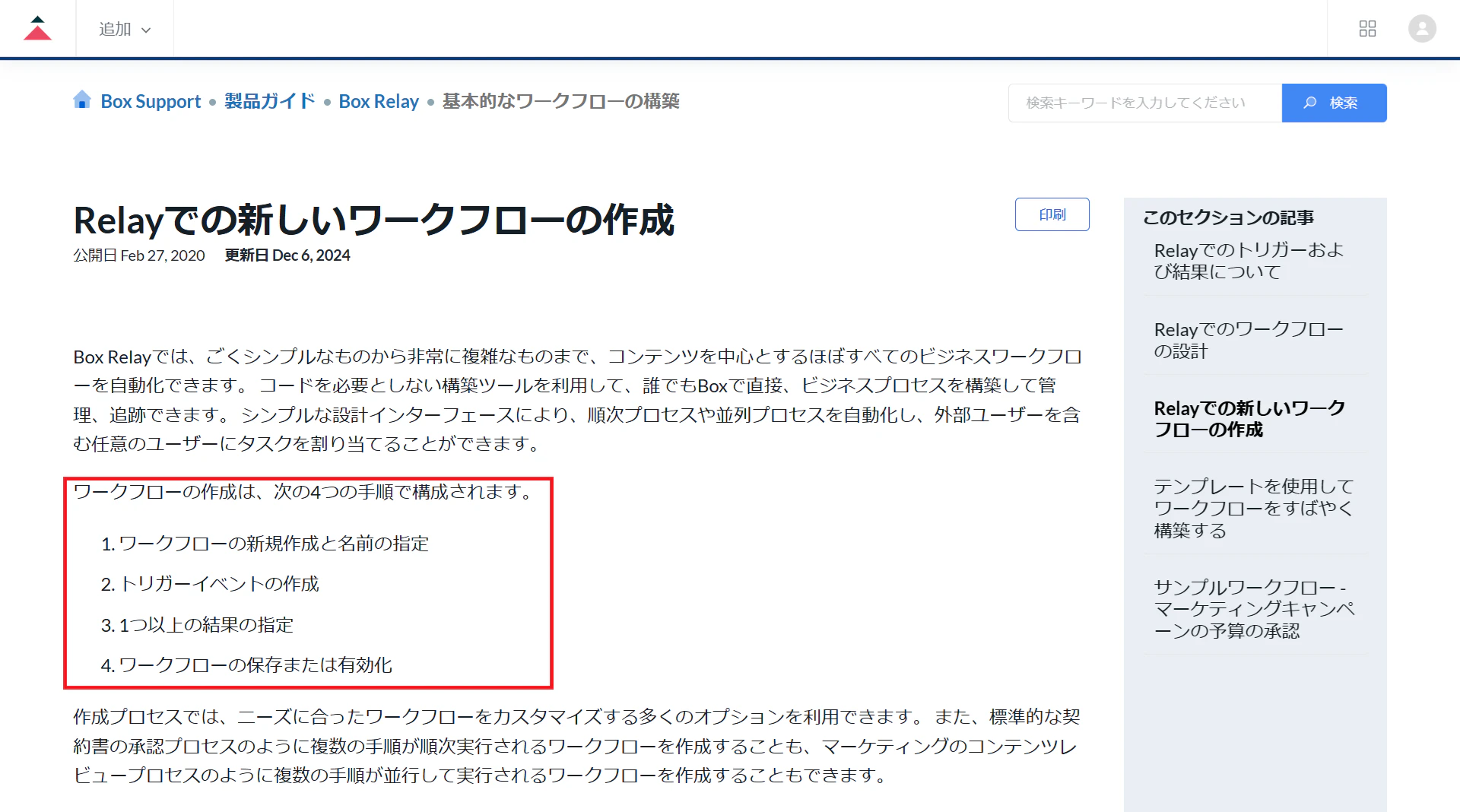Click the page title Relayでの新しいワークフローの作成

[373, 220]
